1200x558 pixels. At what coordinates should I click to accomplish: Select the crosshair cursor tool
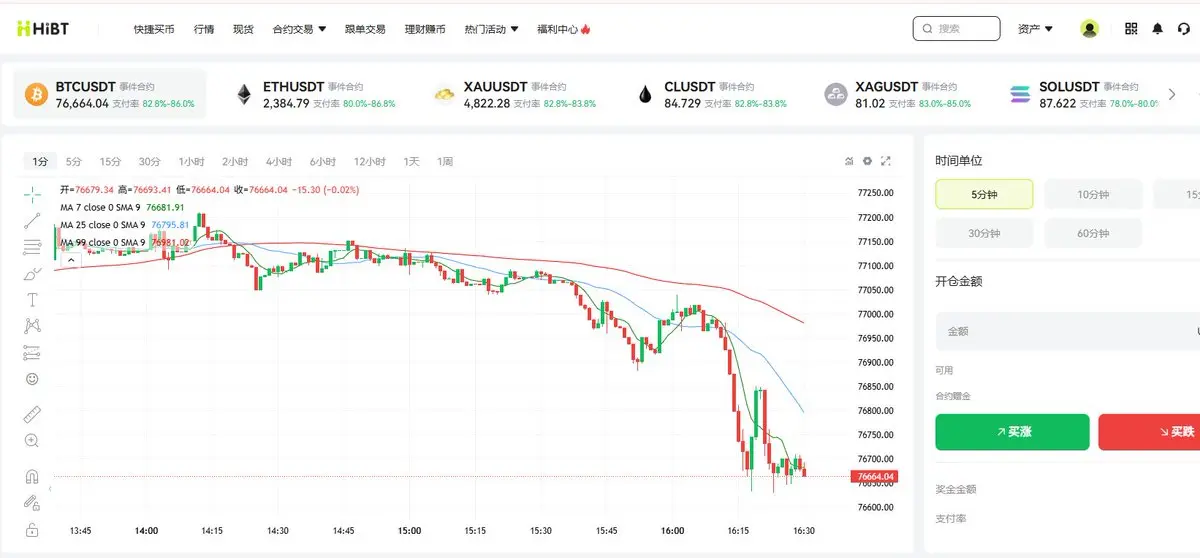(x=32, y=194)
